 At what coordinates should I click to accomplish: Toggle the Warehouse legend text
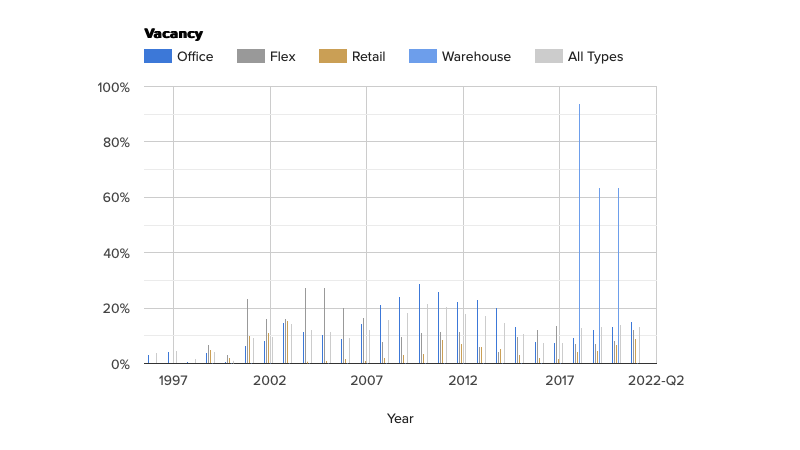click(x=476, y=57)
